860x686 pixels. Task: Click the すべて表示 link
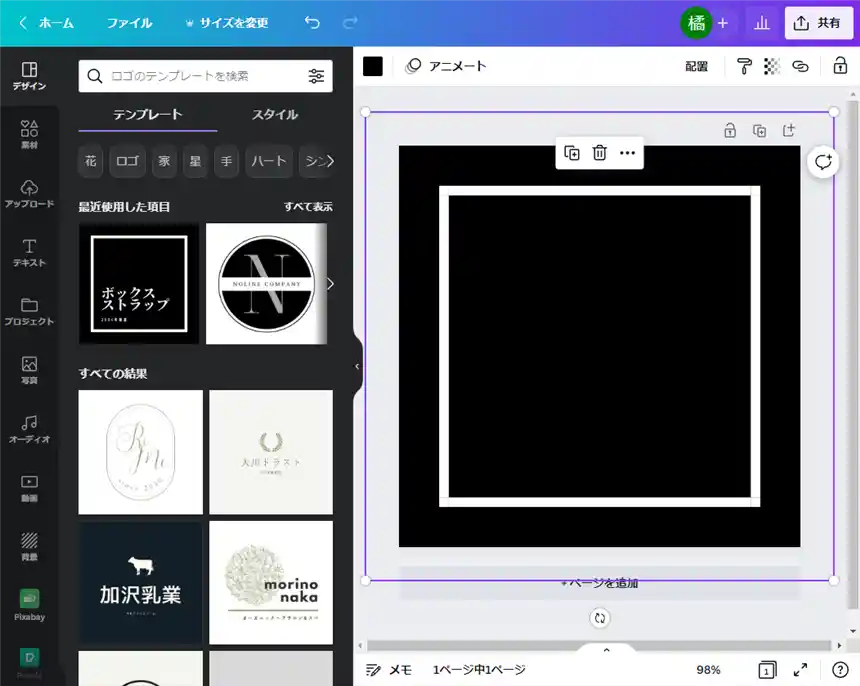pyautogui.click(x=308, y=207)
